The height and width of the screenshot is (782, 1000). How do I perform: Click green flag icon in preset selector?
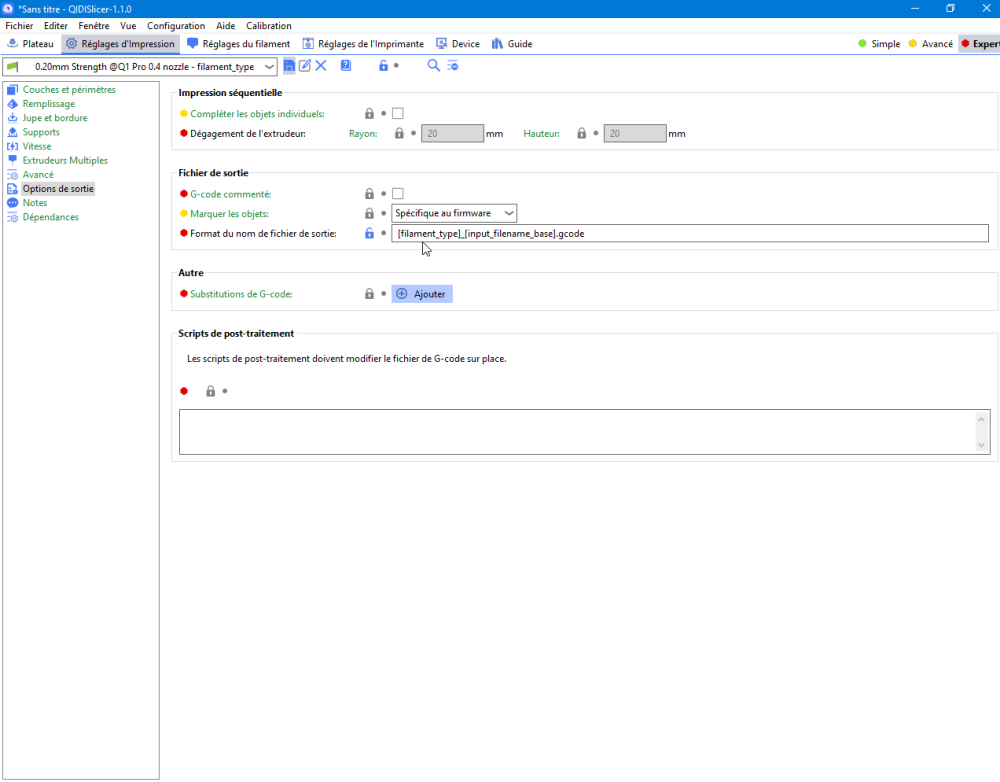coord(13,66)
